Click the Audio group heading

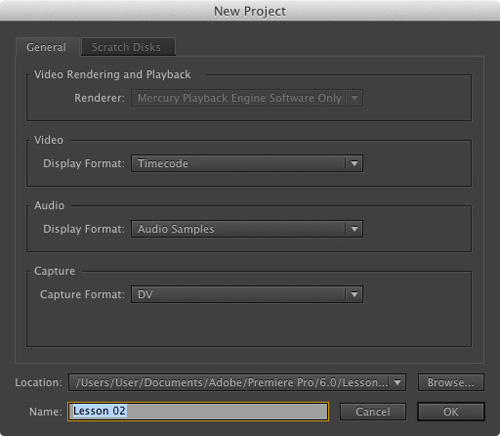click(x=49, y=205)
